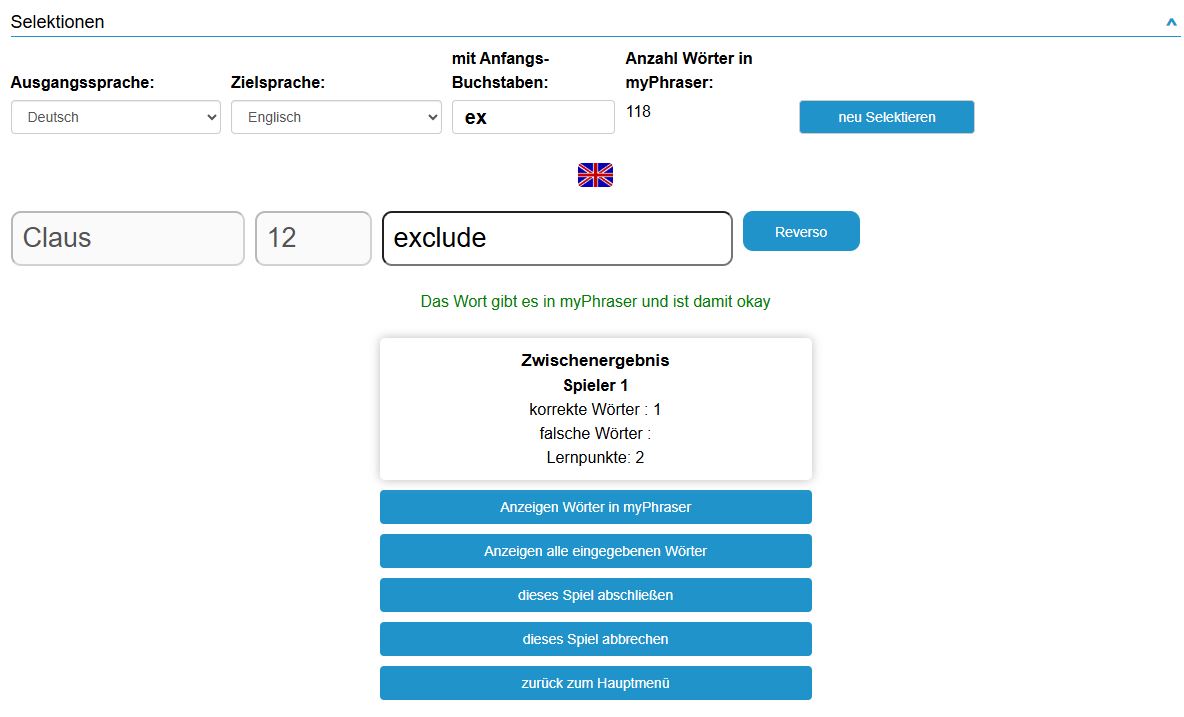The width and height of the screenshot is (1184, 717).
Task: Go back with 'zurück zum Hauptmenü'
Action: tap(596, 683)
